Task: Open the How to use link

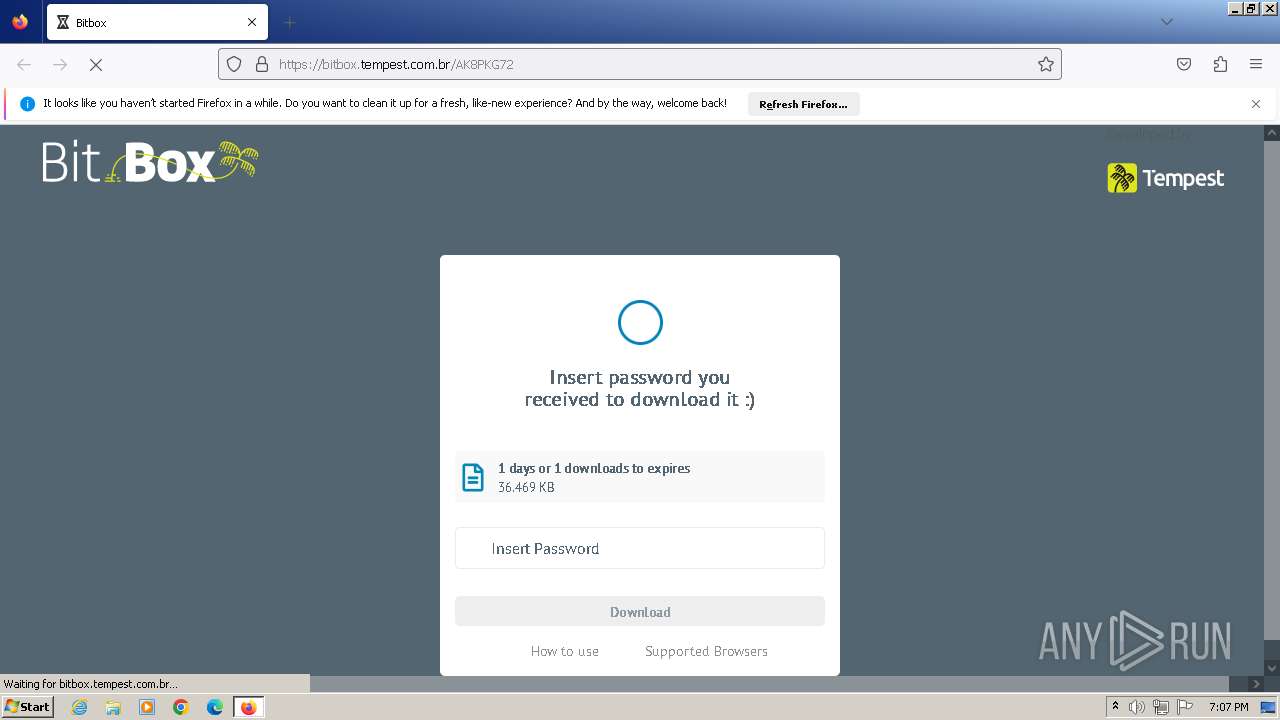Action: coord(565,651)
